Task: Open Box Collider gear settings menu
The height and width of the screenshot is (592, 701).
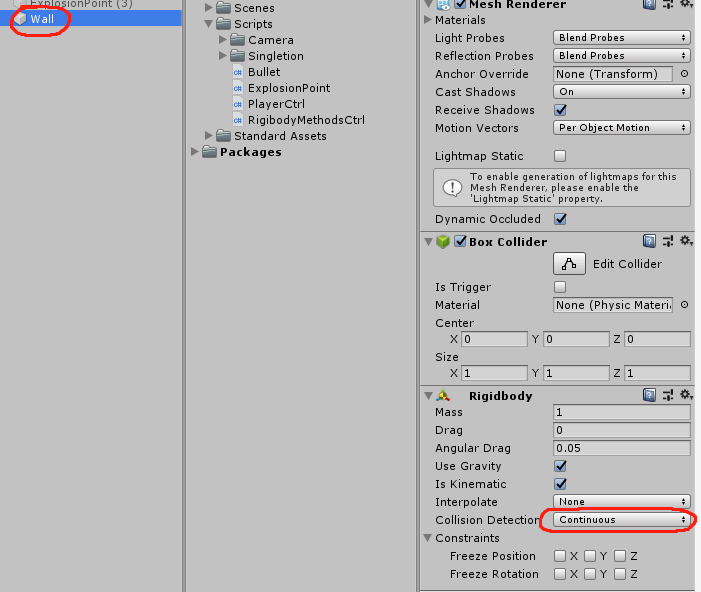Action: [x=686, y=241]
